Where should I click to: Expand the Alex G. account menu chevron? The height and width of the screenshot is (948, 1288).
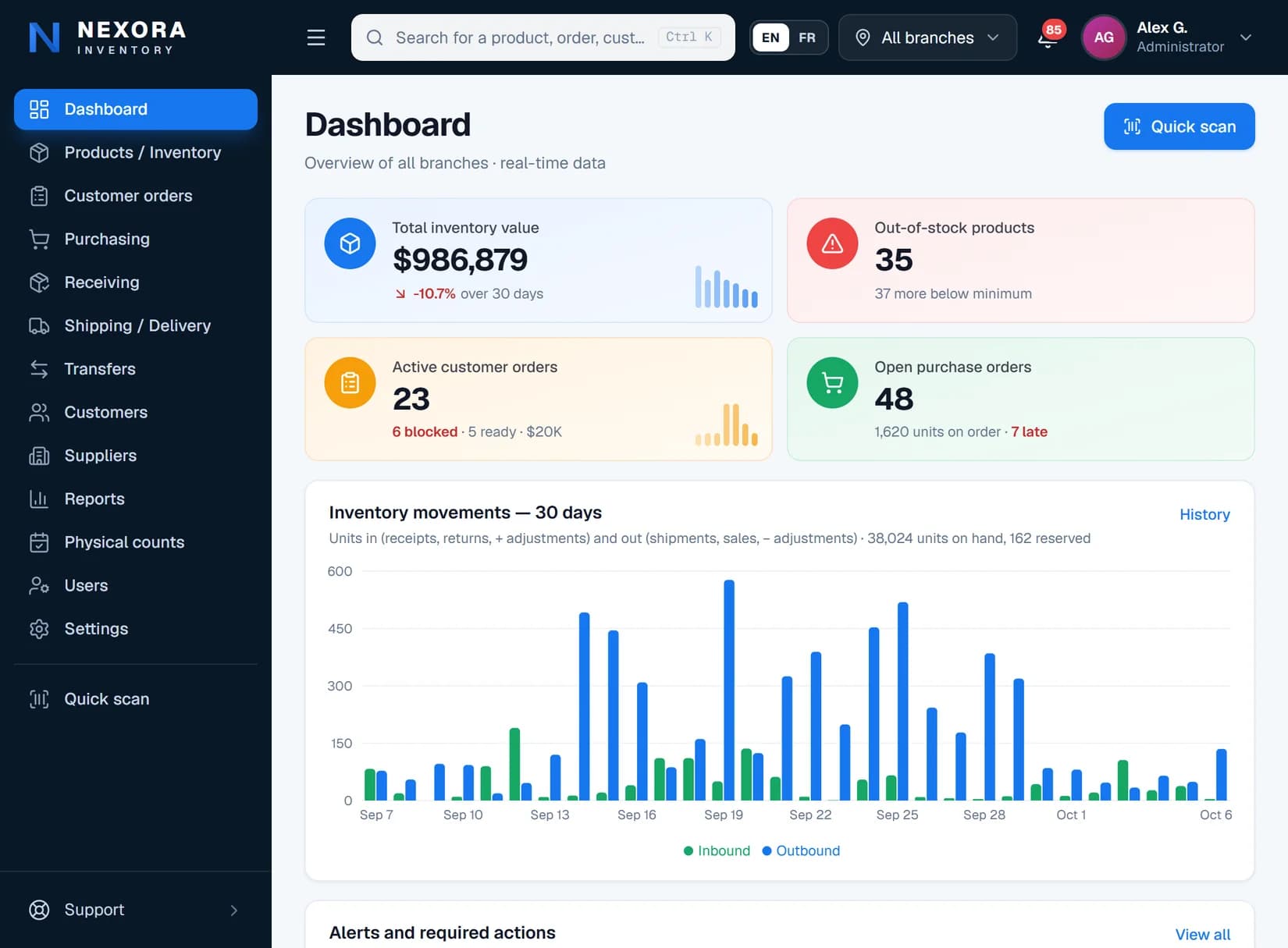tap(1246, 37)
